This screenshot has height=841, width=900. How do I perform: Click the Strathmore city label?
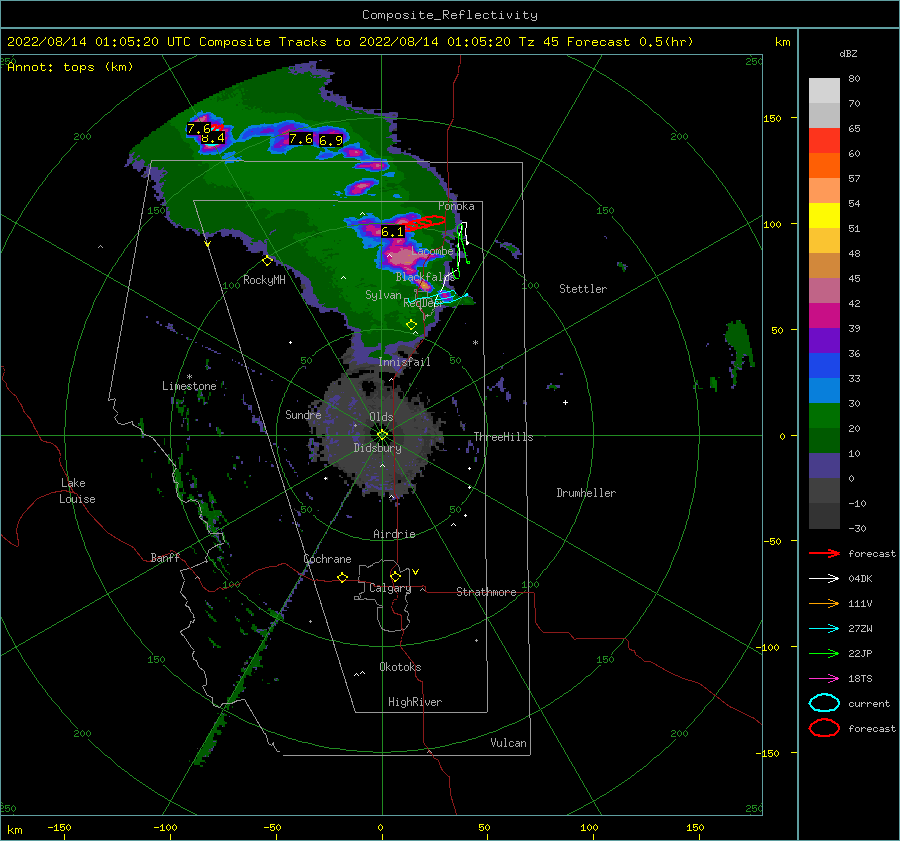pos(486,592)
